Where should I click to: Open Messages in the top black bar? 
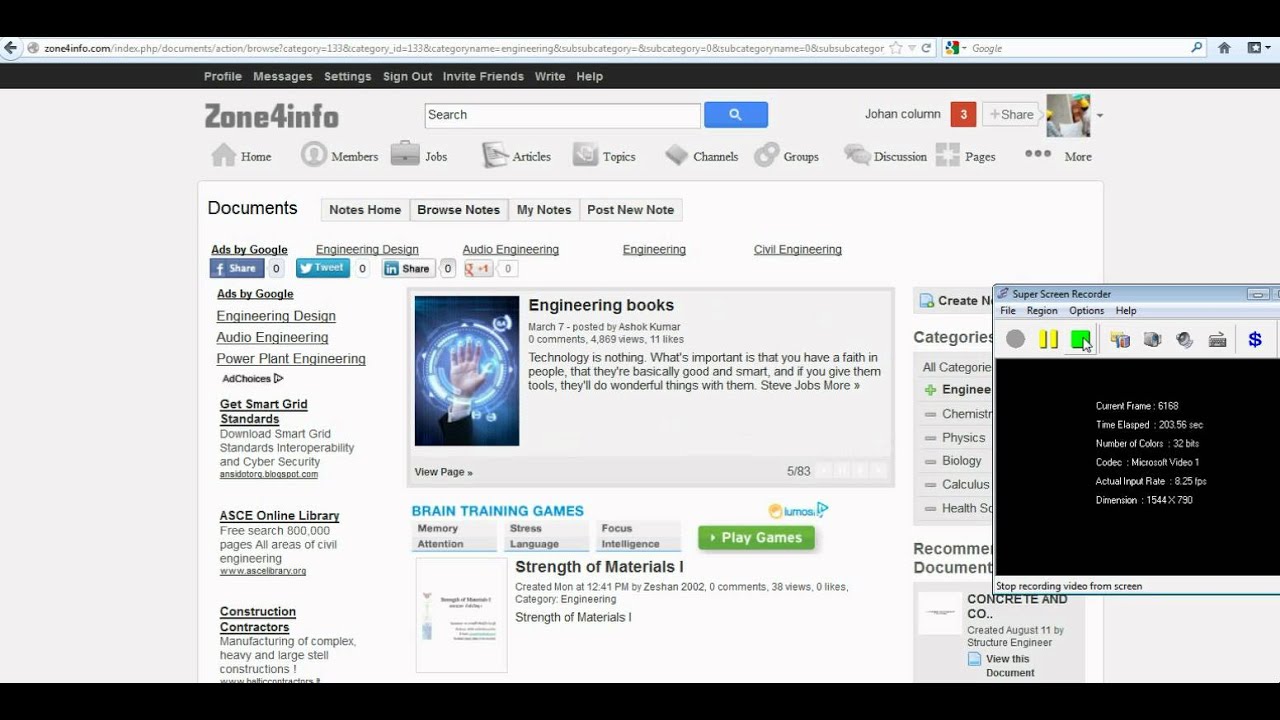(283, 76)
